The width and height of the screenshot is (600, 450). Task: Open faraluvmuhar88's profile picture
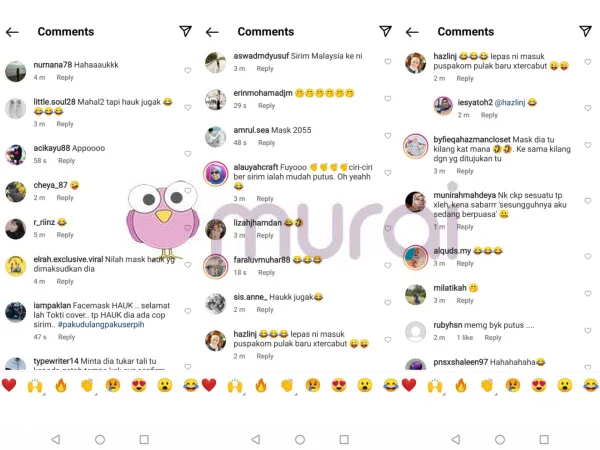(216, 266)
